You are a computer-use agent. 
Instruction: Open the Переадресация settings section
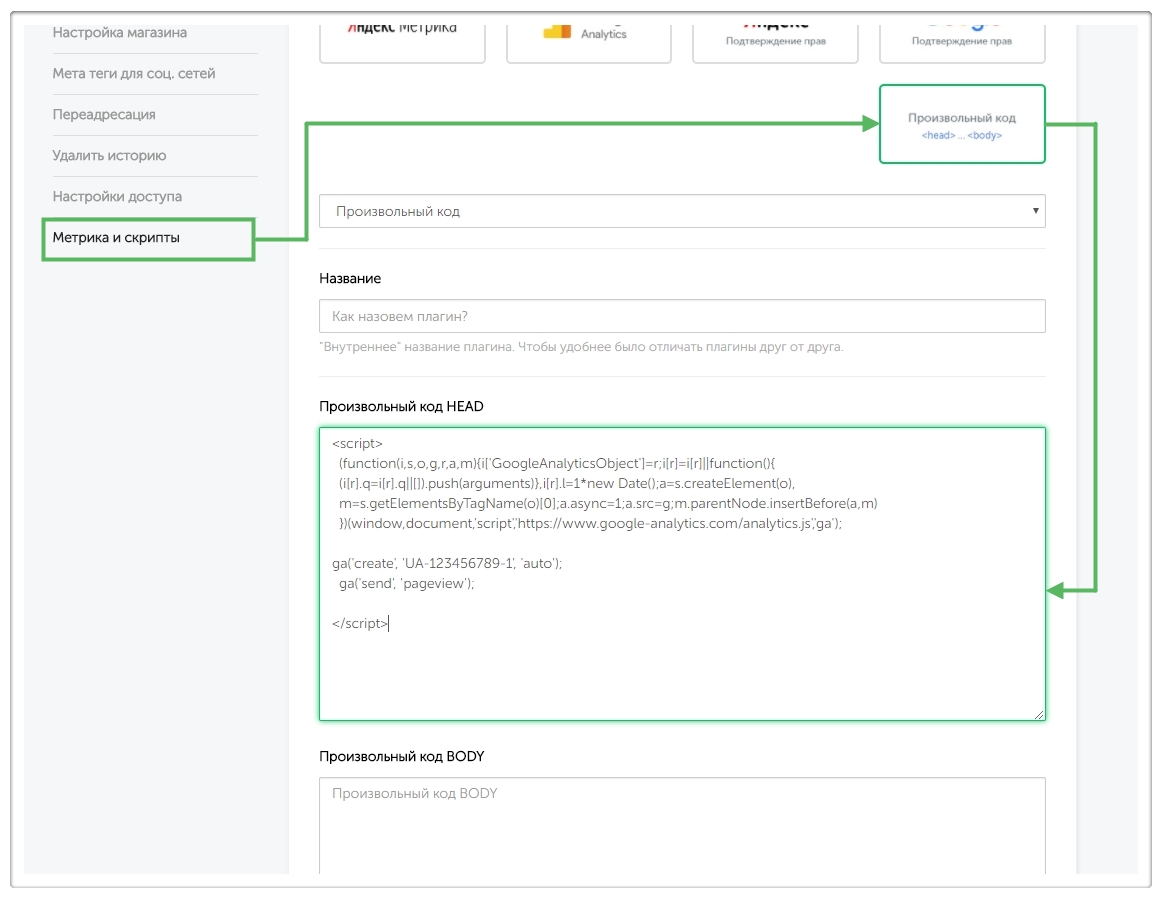point(104,115)
